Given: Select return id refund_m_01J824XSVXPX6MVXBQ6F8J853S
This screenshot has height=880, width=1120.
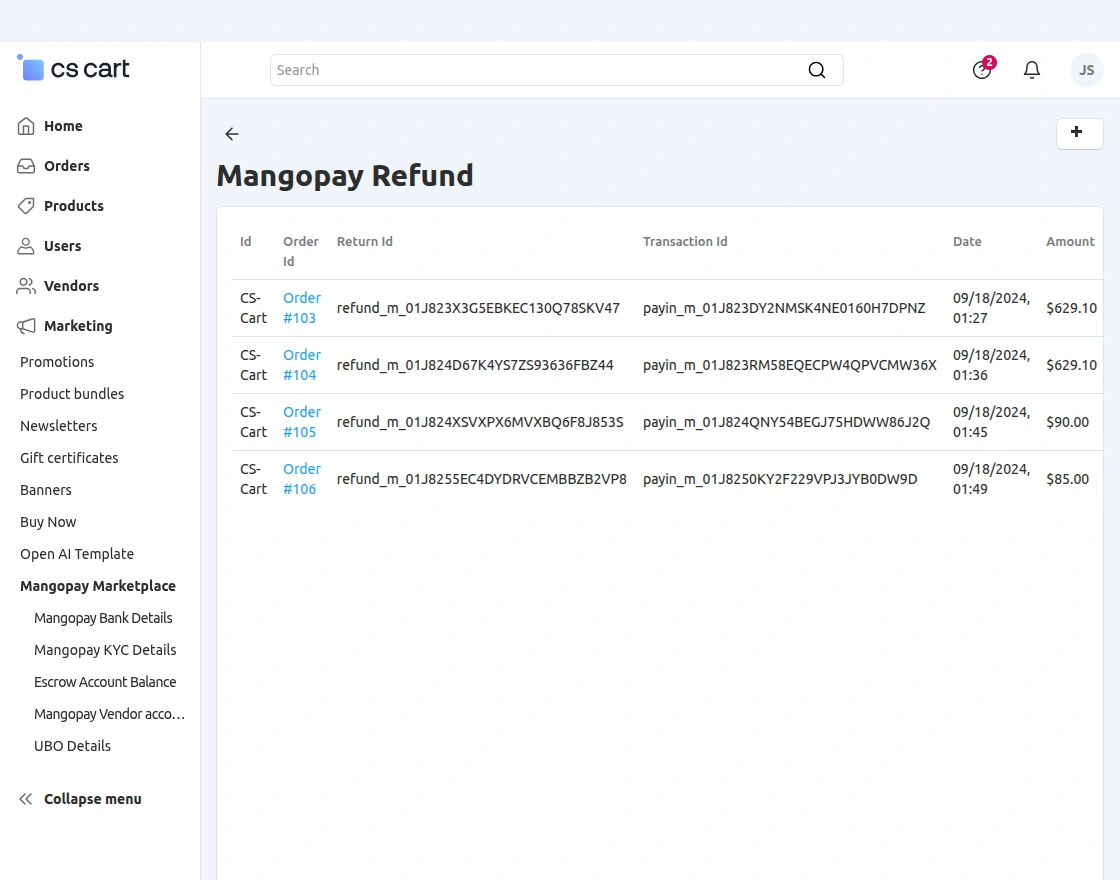Looking at the screenshot, I should (x=480, y=422).
